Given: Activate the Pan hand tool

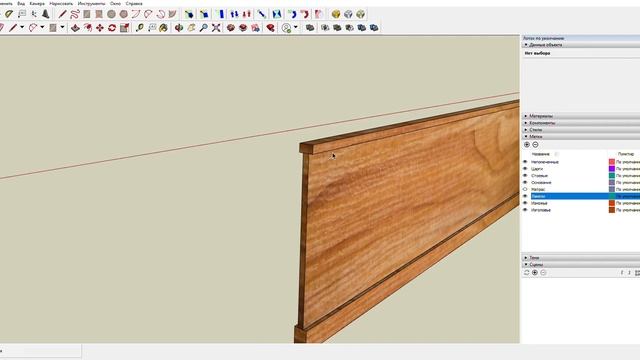Looking at the screenshot, I should tap(191, 28).
